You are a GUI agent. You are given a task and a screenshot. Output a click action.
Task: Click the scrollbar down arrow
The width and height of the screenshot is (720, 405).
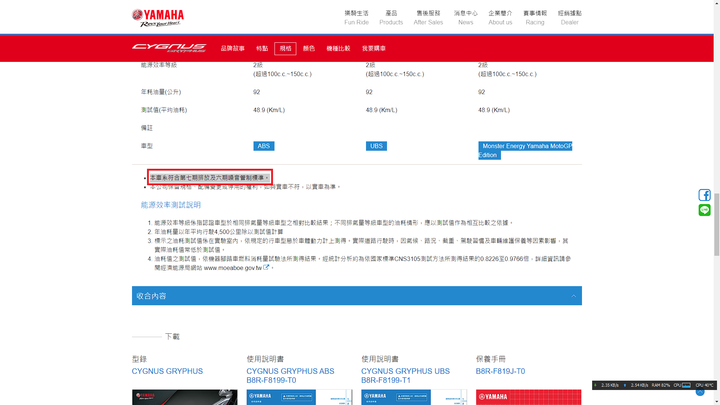(x=716, y=401)
